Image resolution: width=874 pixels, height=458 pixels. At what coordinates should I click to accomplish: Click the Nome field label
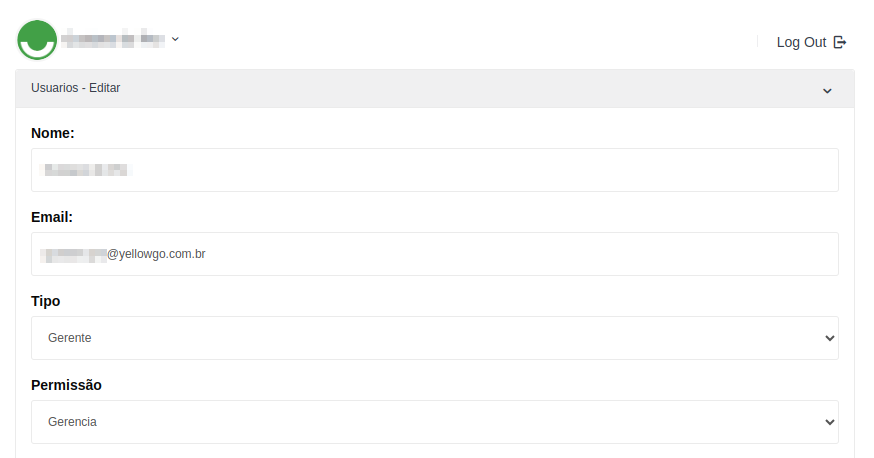[53, 133]
